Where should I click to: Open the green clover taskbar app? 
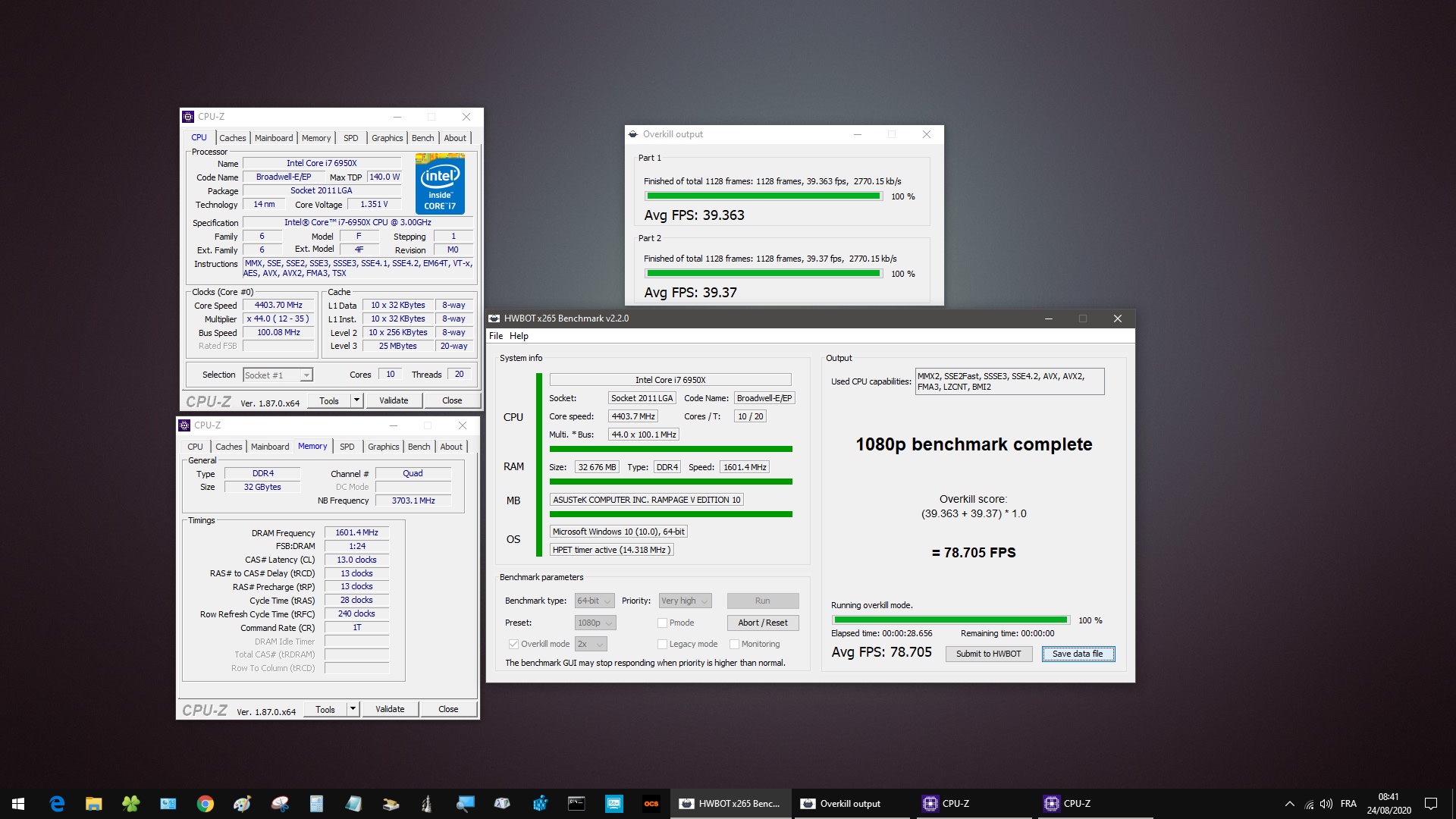(130, 804)
